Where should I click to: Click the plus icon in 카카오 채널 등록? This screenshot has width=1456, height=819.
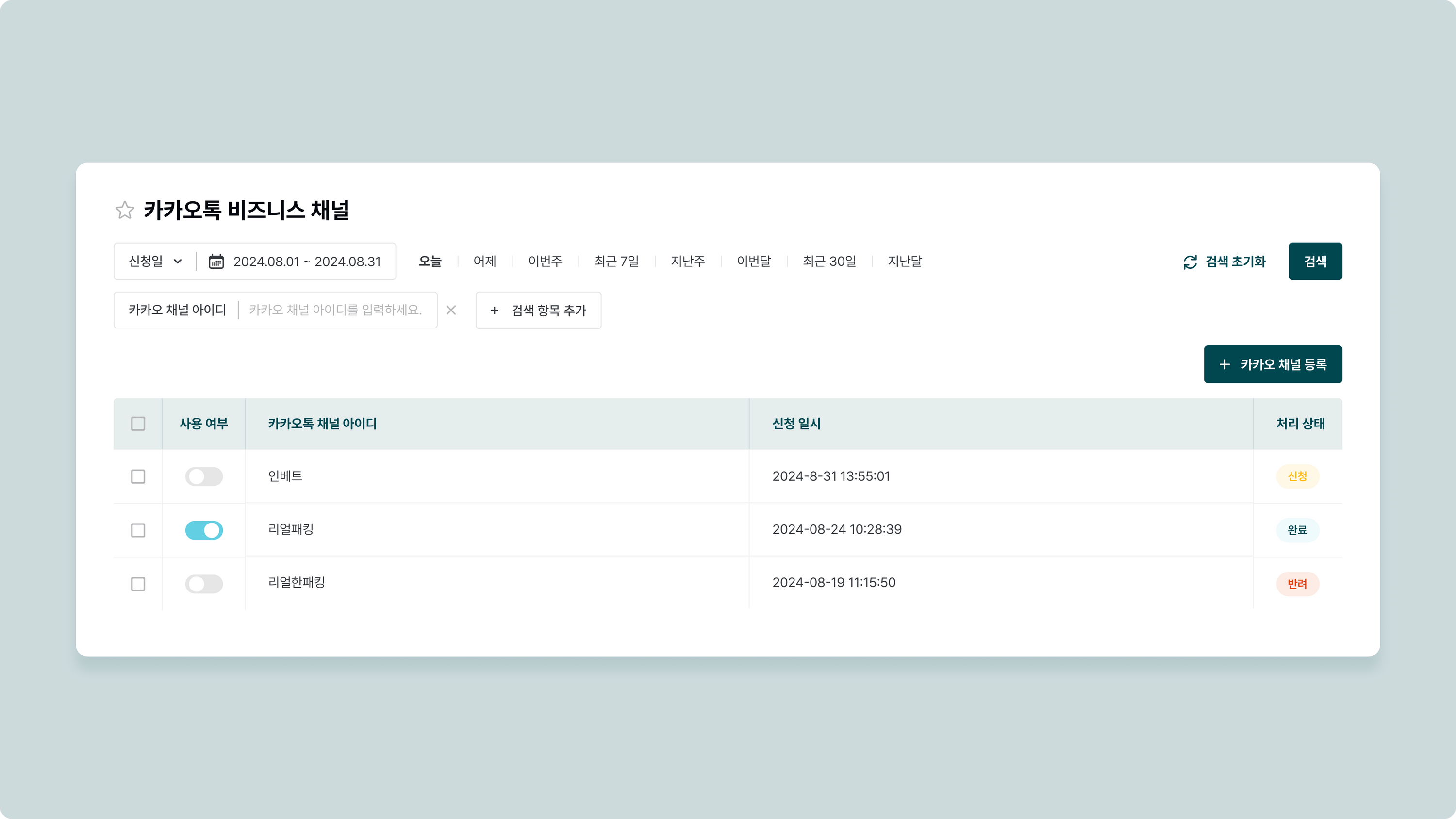click(x=1224, y=364)
